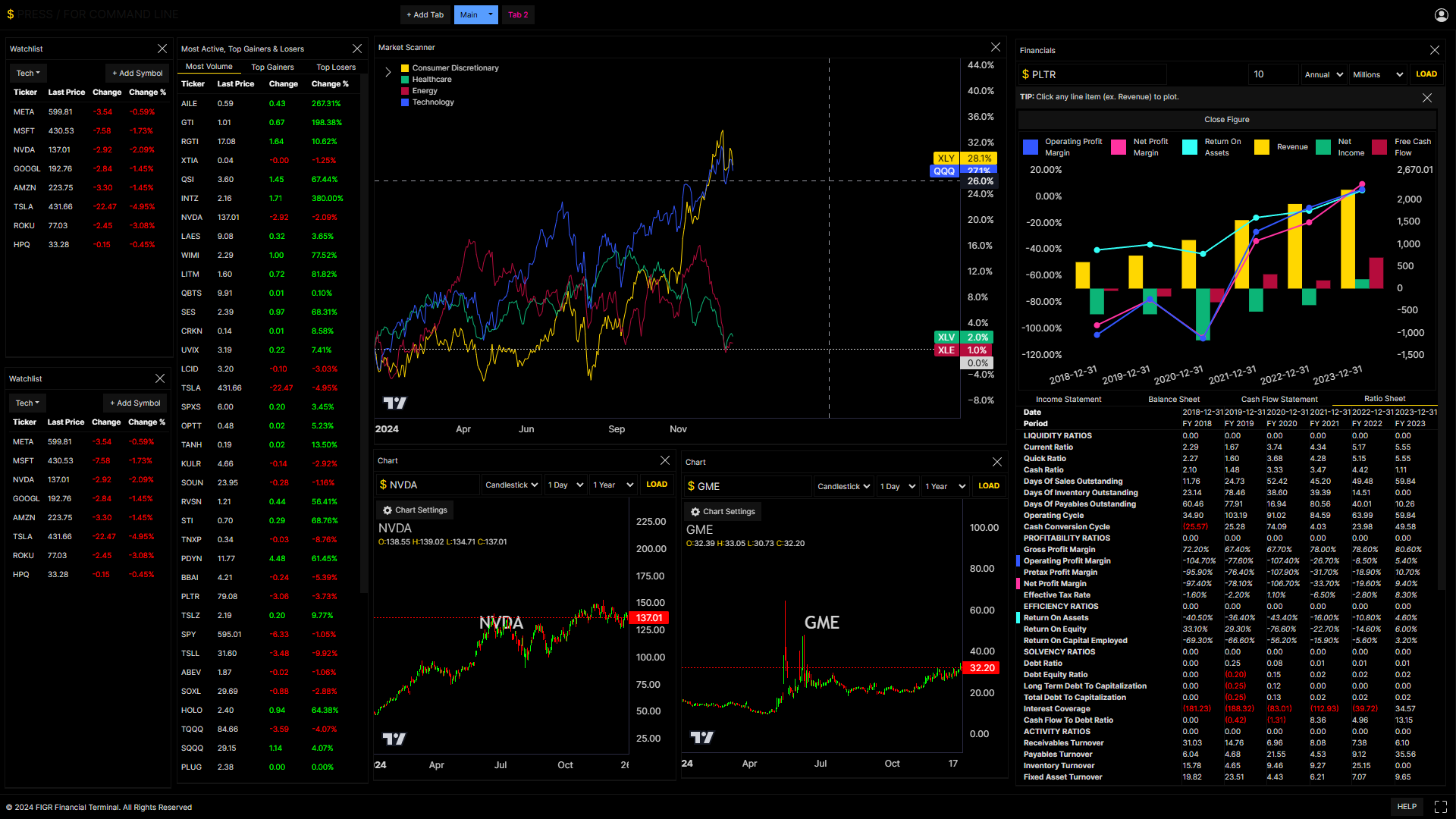Open Balance Sheet tab
This screenshot has height=819, width=1456.
click(1173, 399)
